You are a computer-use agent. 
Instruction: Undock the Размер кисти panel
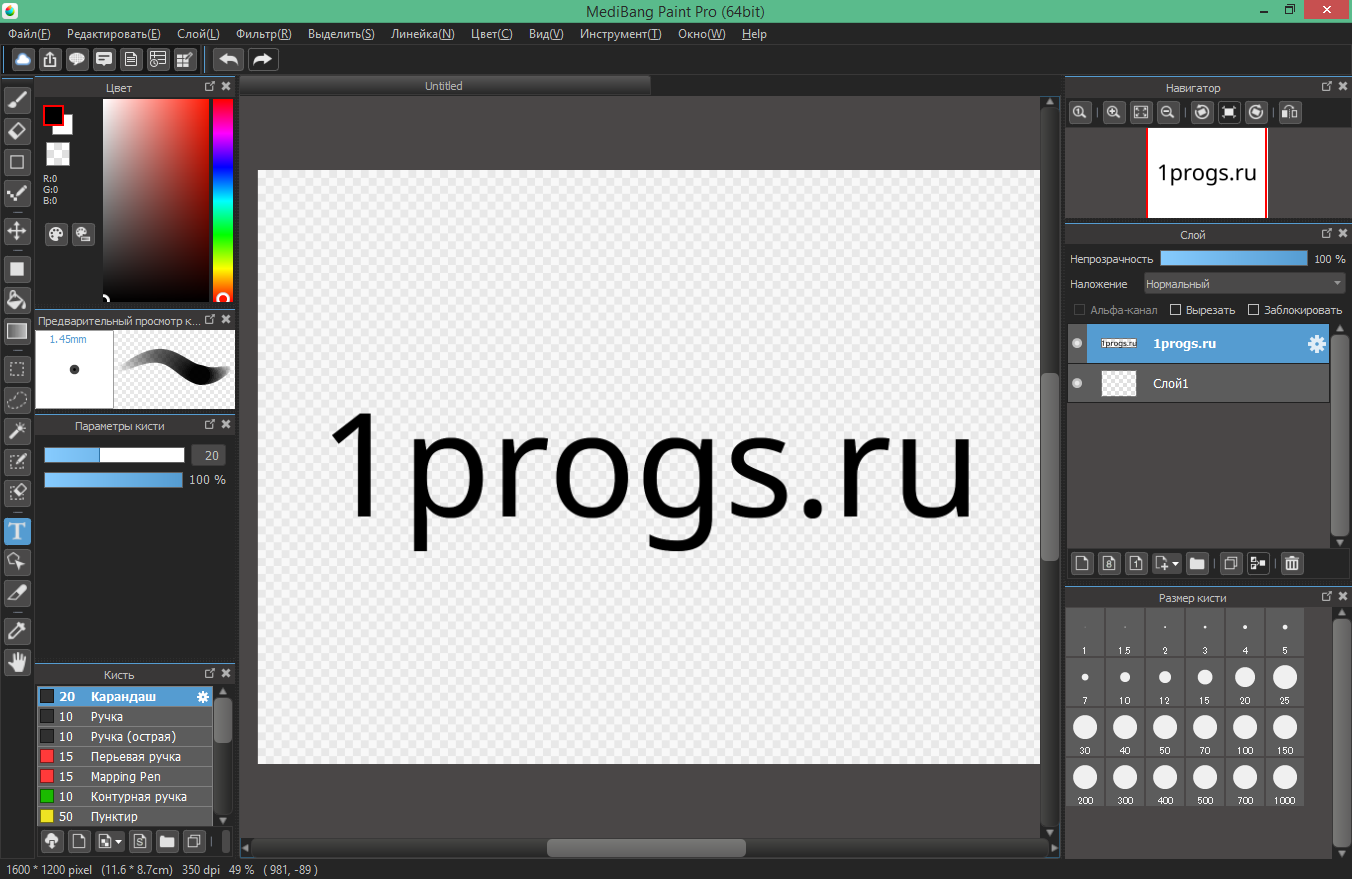click(1327, 596)
